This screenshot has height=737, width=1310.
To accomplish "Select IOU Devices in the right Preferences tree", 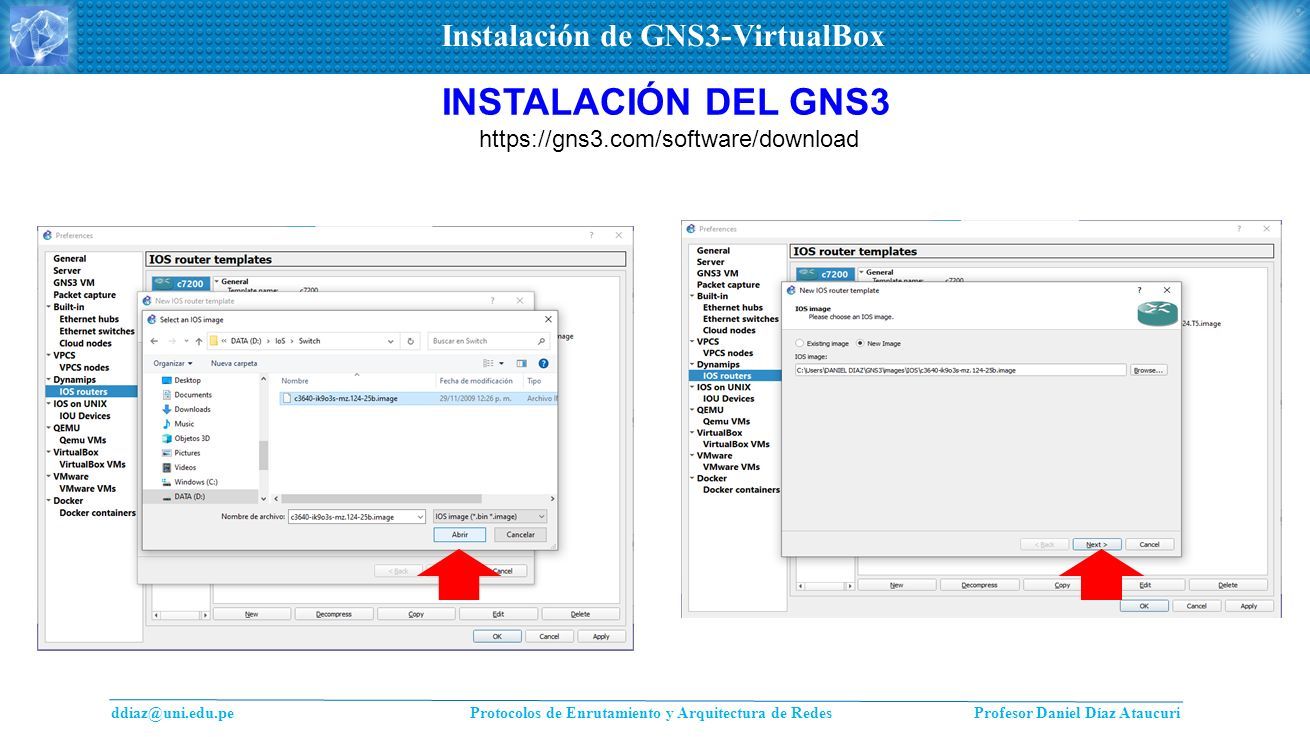I will tap(729, 398).
